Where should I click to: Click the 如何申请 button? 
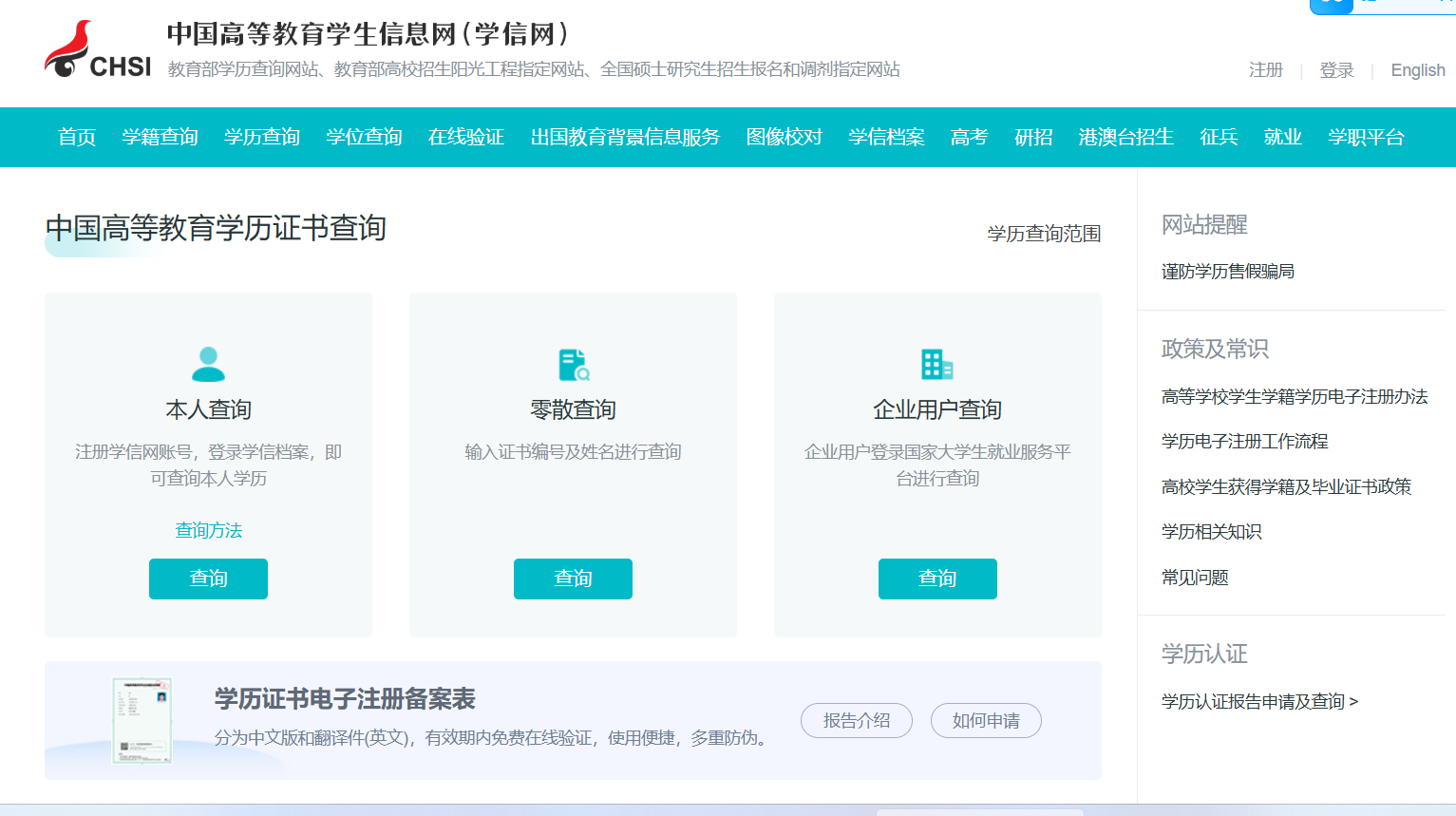pyautogui.click(x=986, y=721)
